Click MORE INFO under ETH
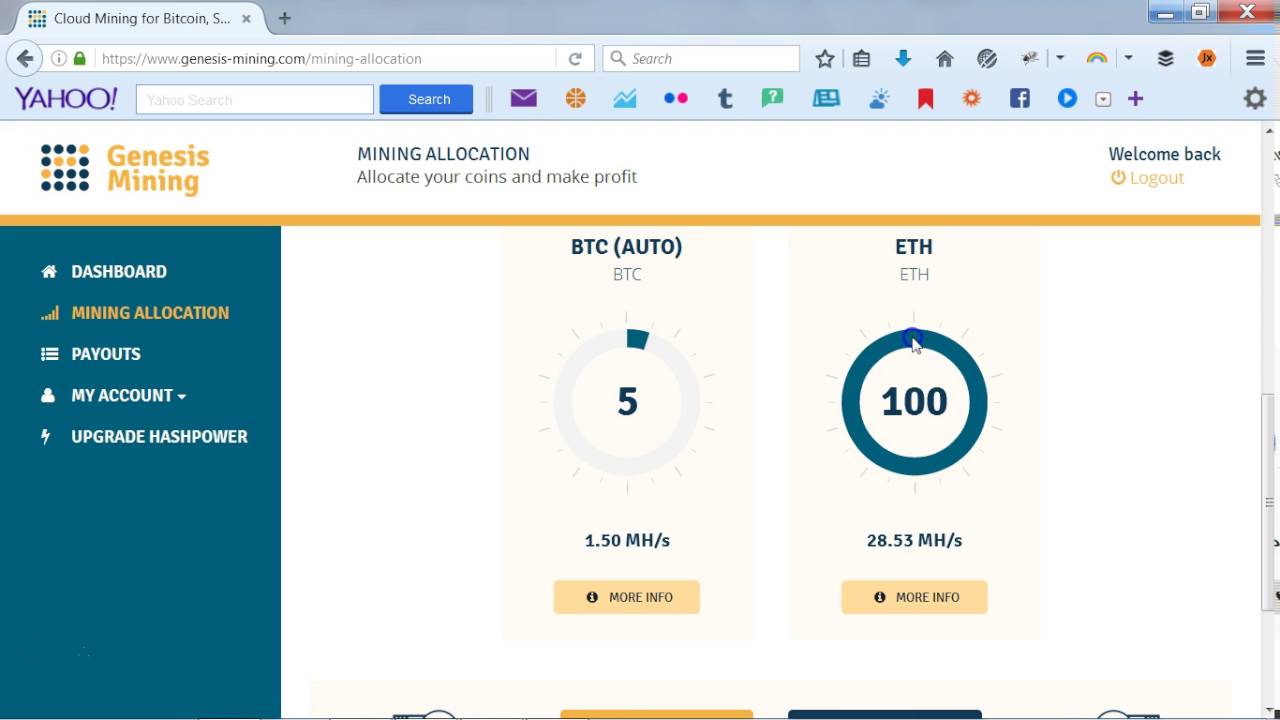The width and height of the screenshot is (1280, 720). 914,597
